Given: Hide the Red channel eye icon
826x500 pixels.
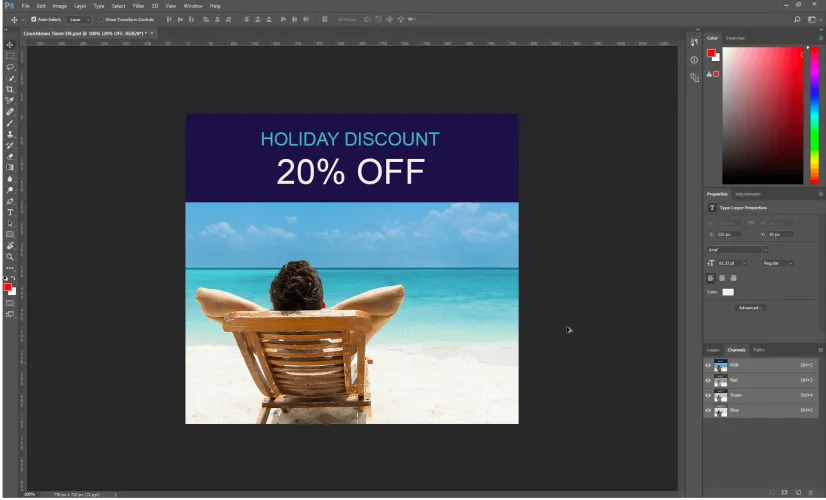Looking at the screenshot, I should click(708, 380).
